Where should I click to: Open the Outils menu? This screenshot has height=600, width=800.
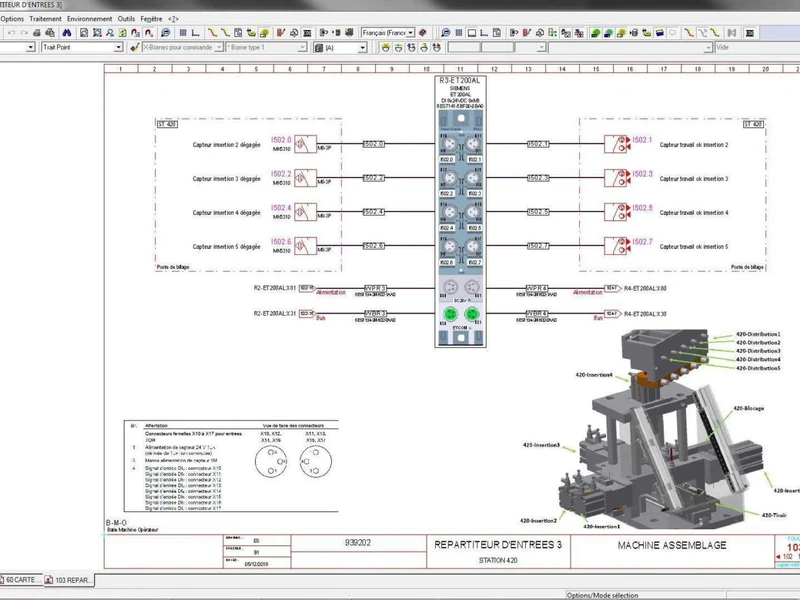(126, 19)
